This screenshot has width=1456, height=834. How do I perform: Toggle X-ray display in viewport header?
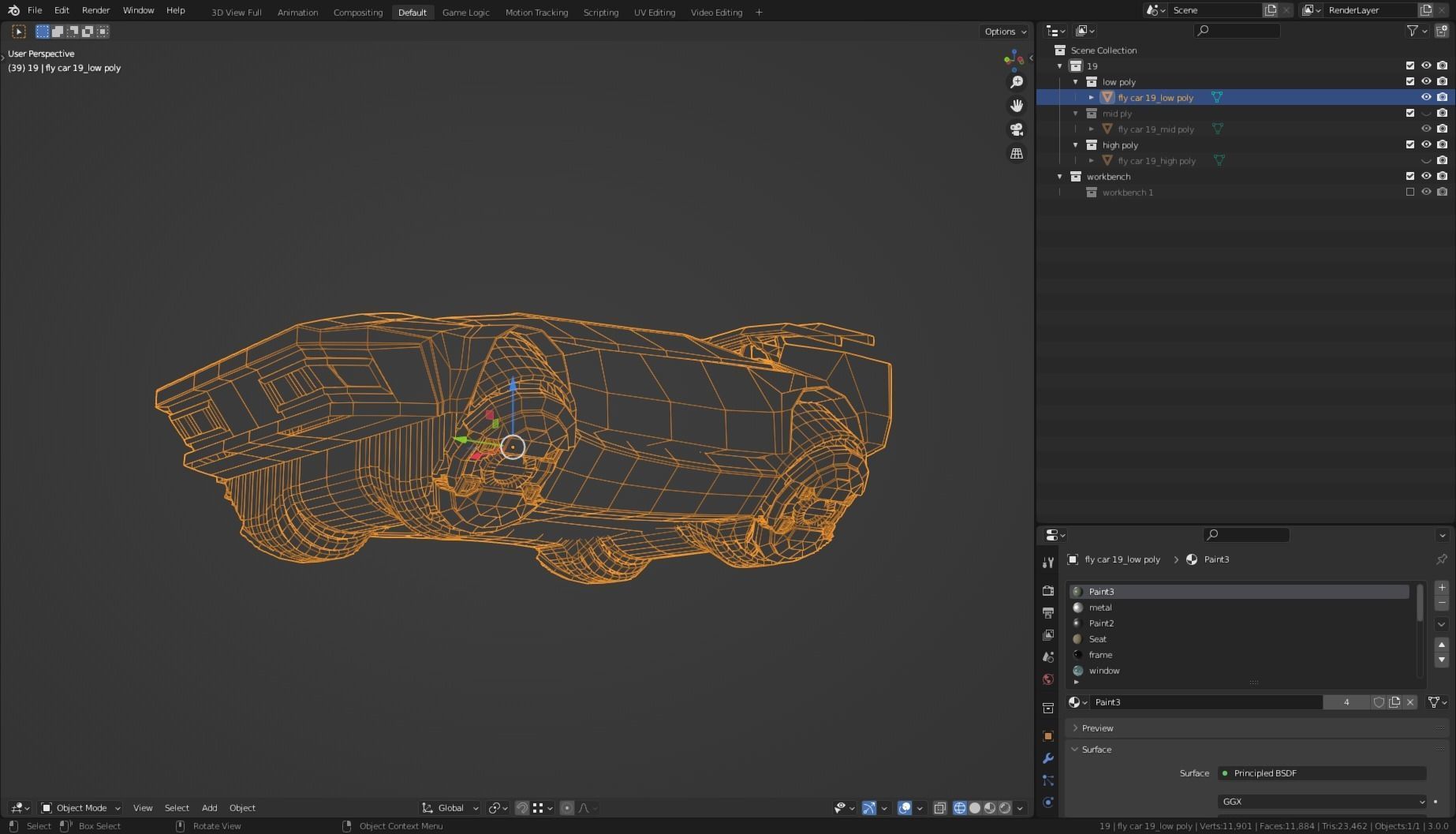940,808
